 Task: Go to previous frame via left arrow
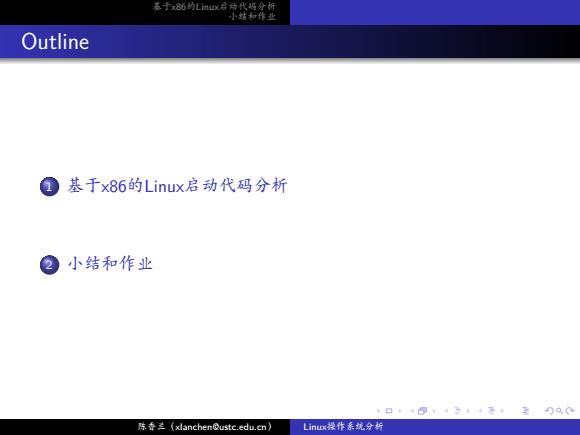(412, 411)
